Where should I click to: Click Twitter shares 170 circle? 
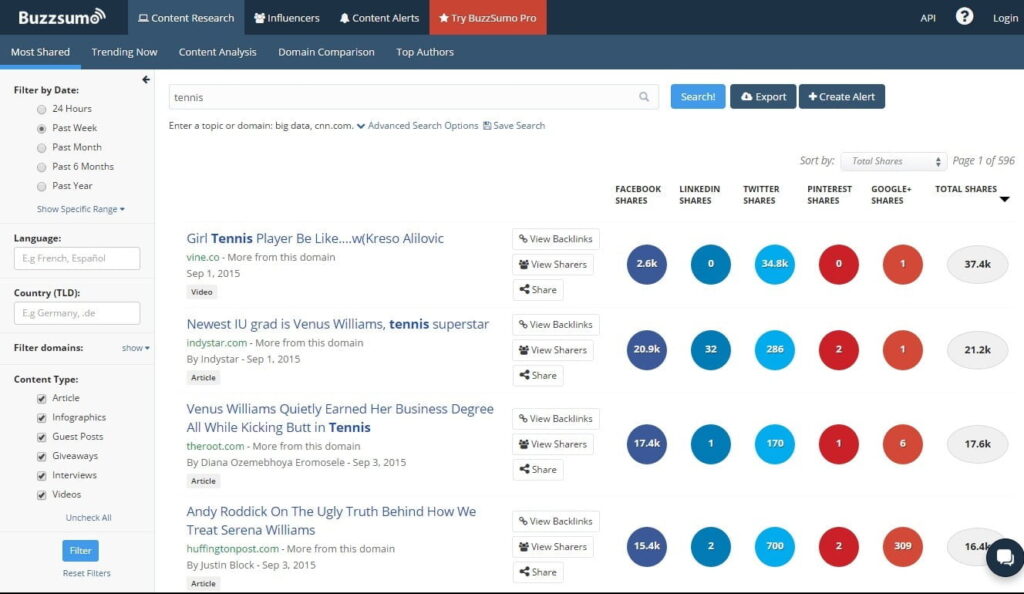click(x=775, y=443)
